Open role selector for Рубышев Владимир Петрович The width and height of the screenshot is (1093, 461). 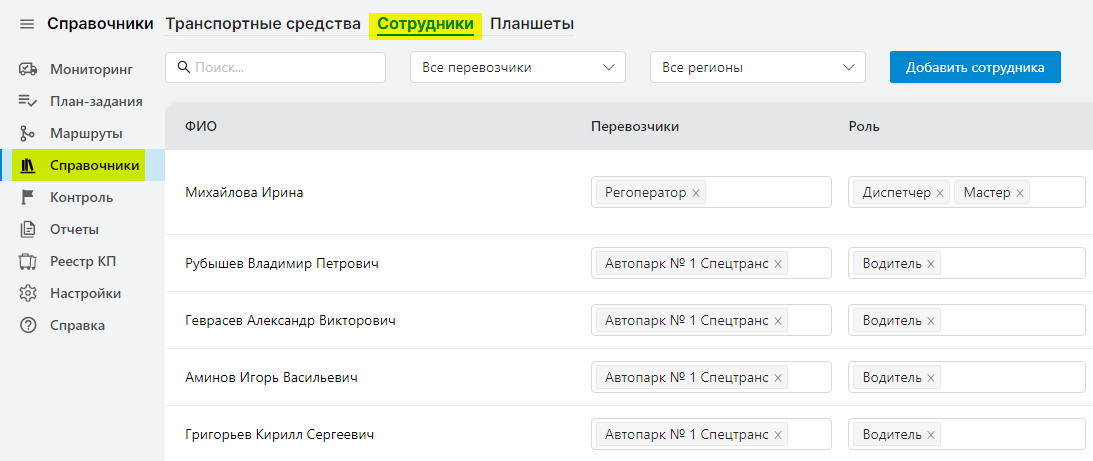[x=1010, y=264]
